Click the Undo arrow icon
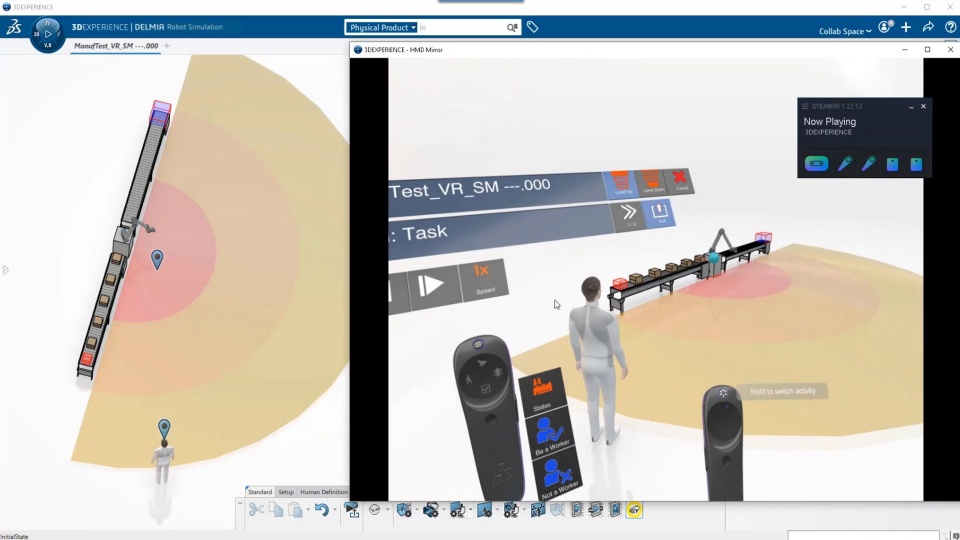The height and width of the screenshot is (540, 960). pos(321,509)
